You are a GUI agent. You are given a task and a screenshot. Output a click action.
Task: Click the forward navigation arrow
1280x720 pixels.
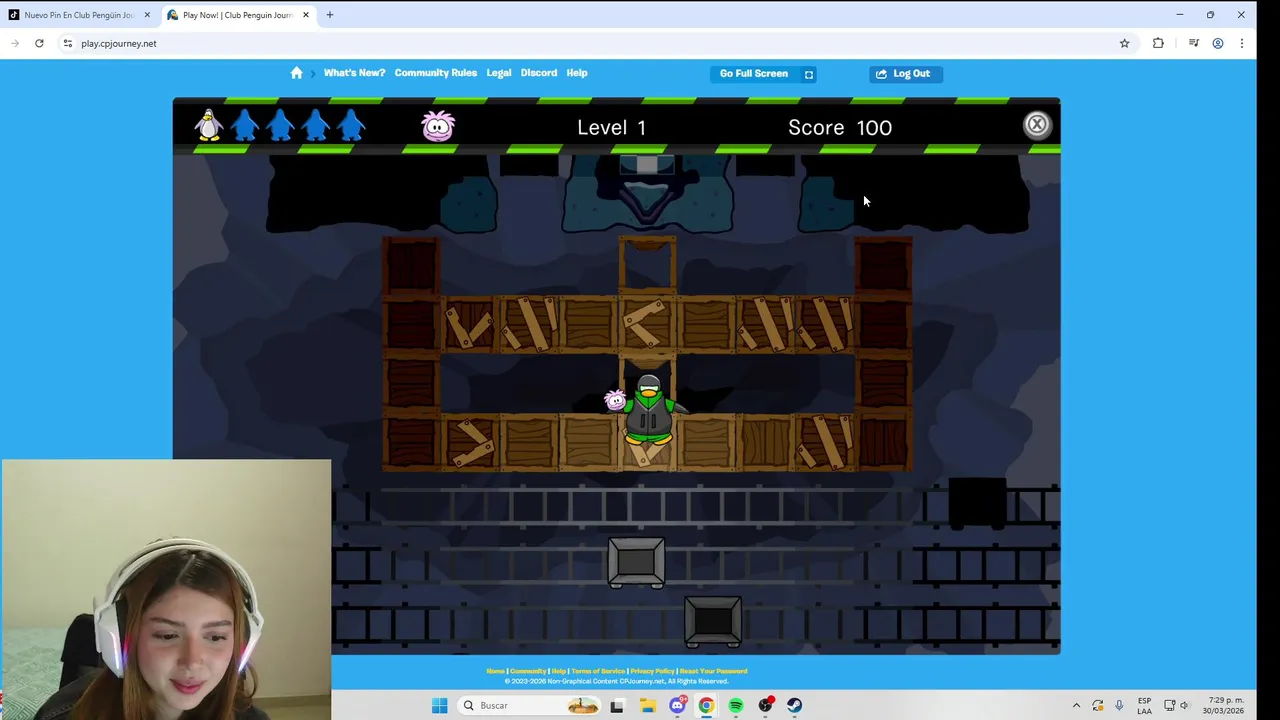point(15,43)
